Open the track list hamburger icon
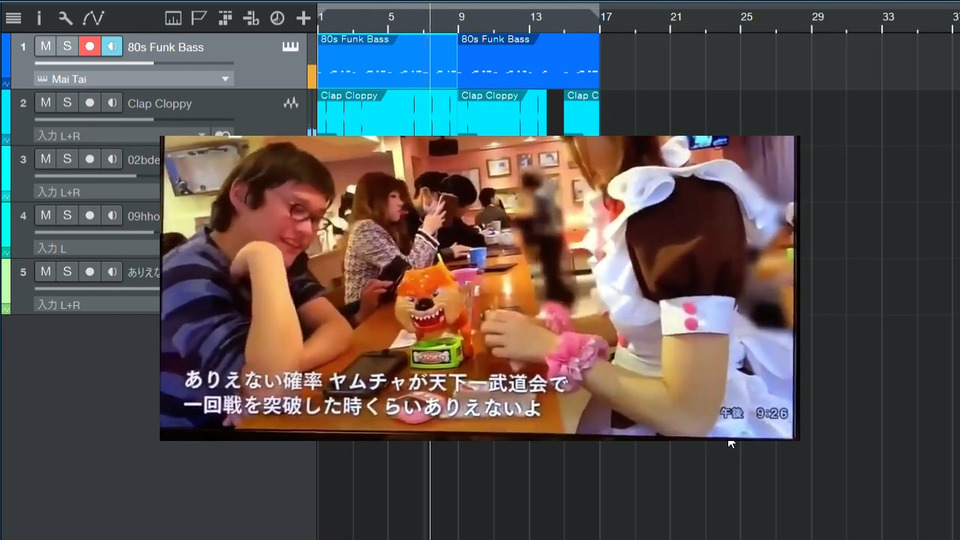 [x=13, y=18]
